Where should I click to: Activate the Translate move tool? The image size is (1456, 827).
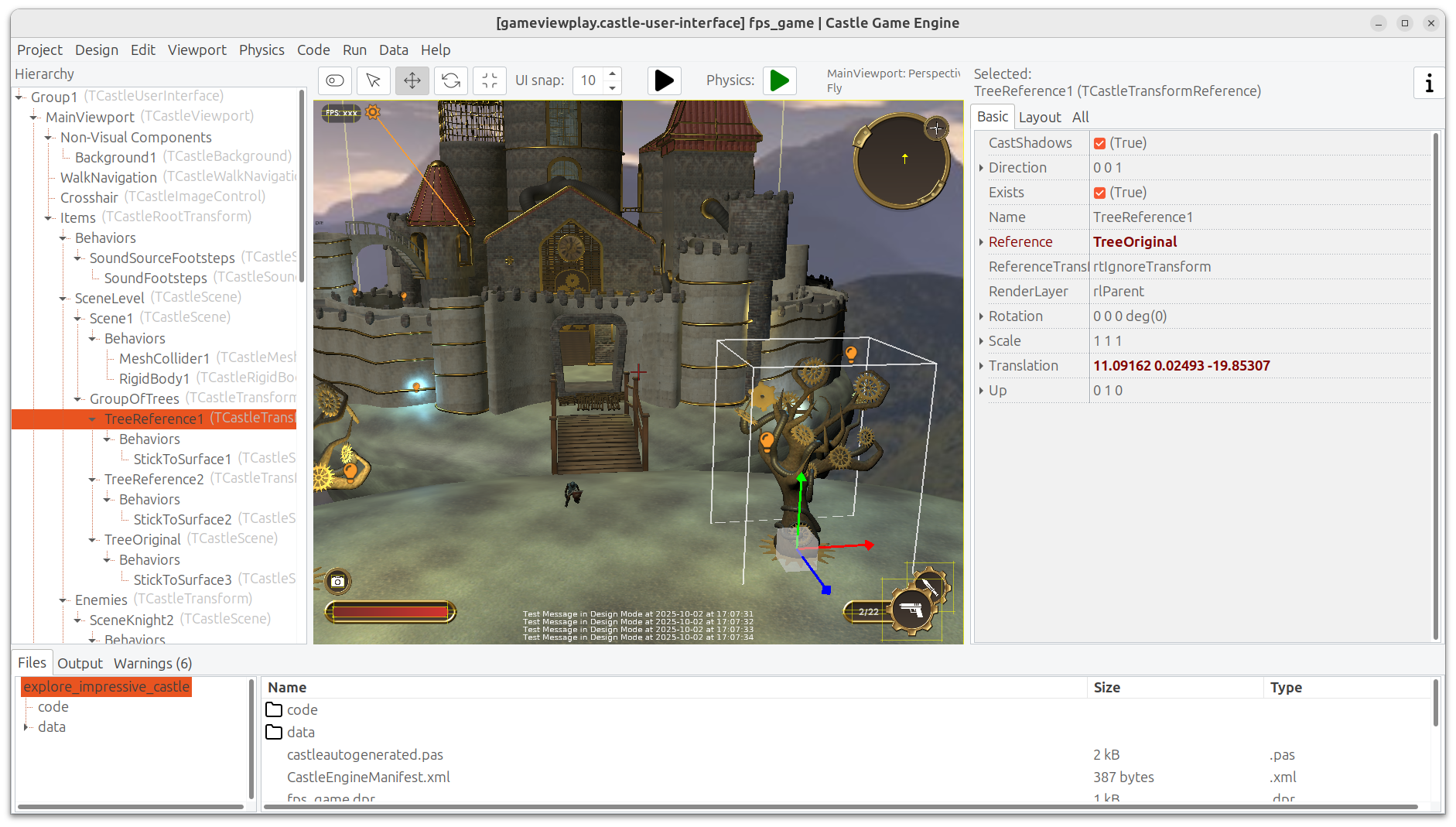(412, 80)
